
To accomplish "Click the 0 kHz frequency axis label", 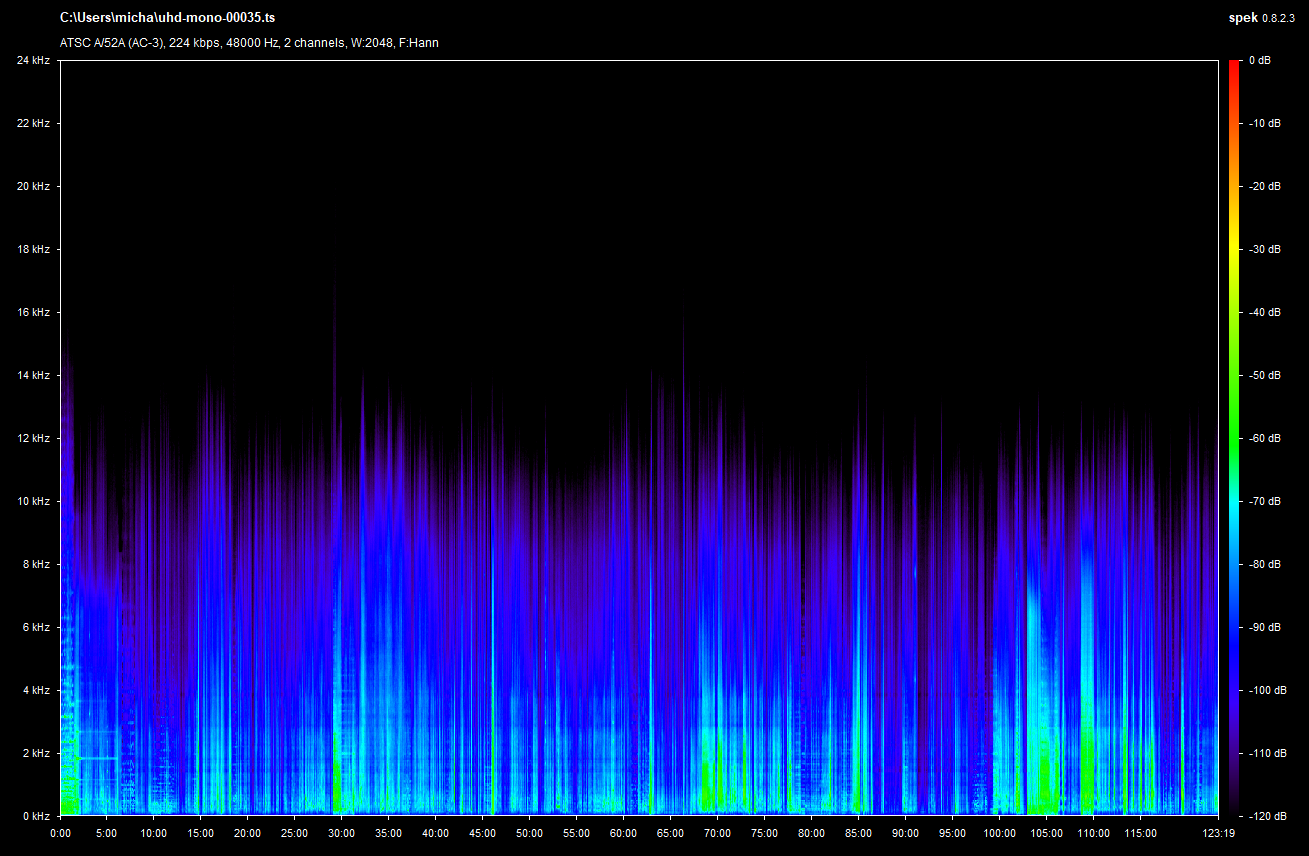I will pyautogui.click(x=36, y=816).
